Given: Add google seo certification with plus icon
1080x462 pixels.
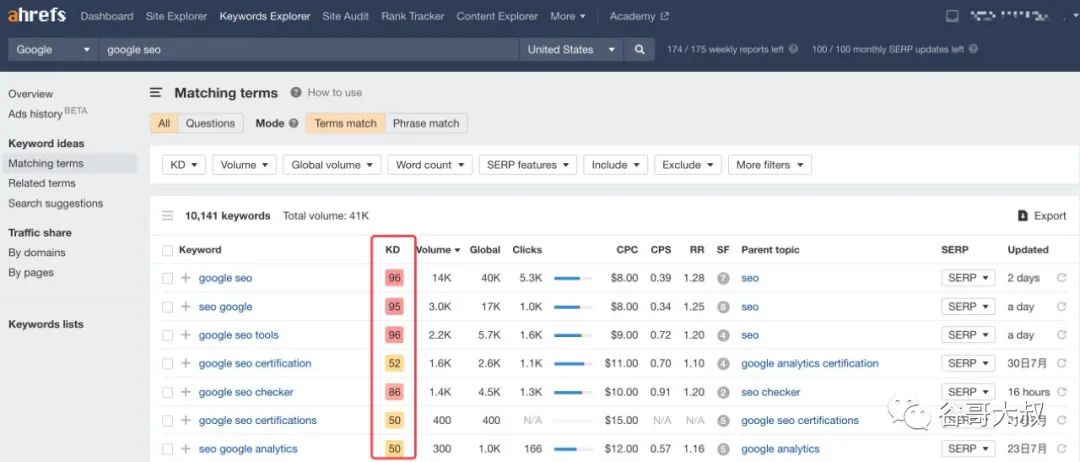Looking at the screenshot, I should 185,364.
